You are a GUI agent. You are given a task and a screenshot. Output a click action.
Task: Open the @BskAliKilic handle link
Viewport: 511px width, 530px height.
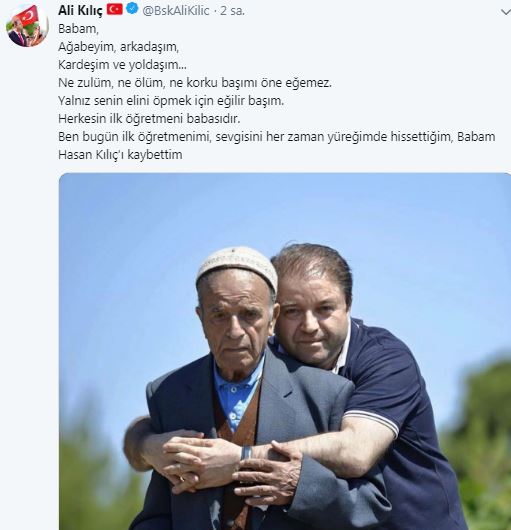[x=176, y=11]
